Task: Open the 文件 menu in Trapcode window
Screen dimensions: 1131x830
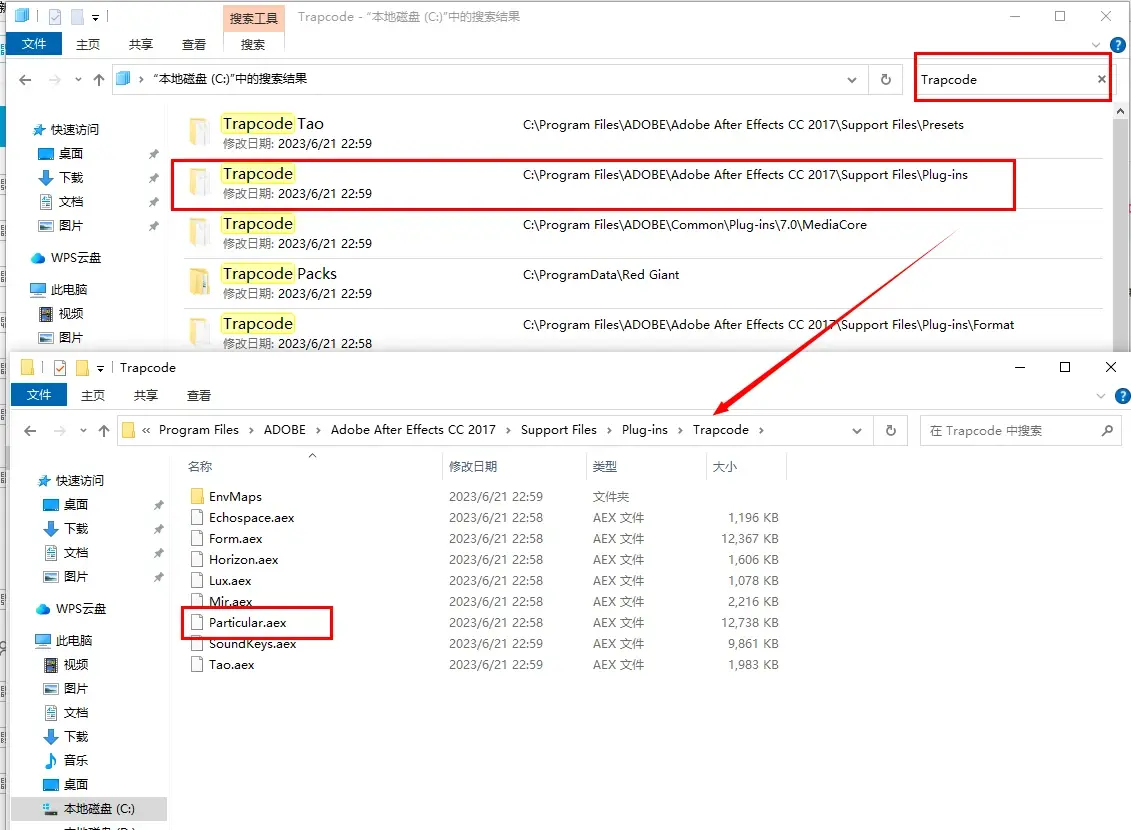Action: (x=39, y=395)
